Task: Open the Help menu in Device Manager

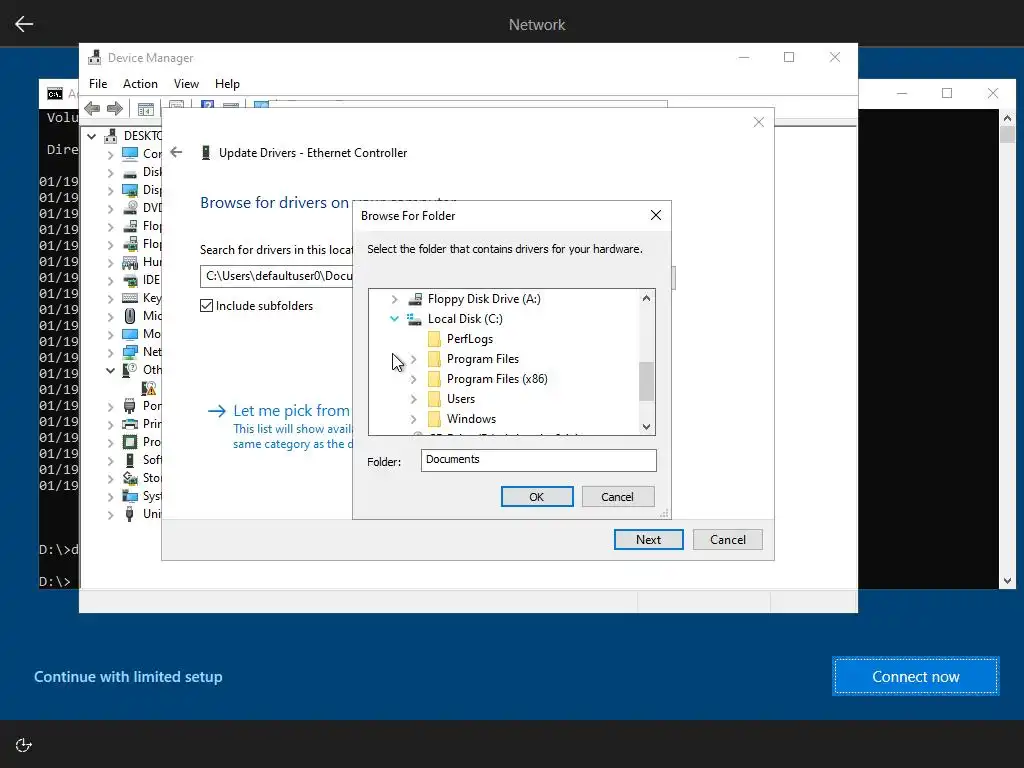Action: coord(227,84)
